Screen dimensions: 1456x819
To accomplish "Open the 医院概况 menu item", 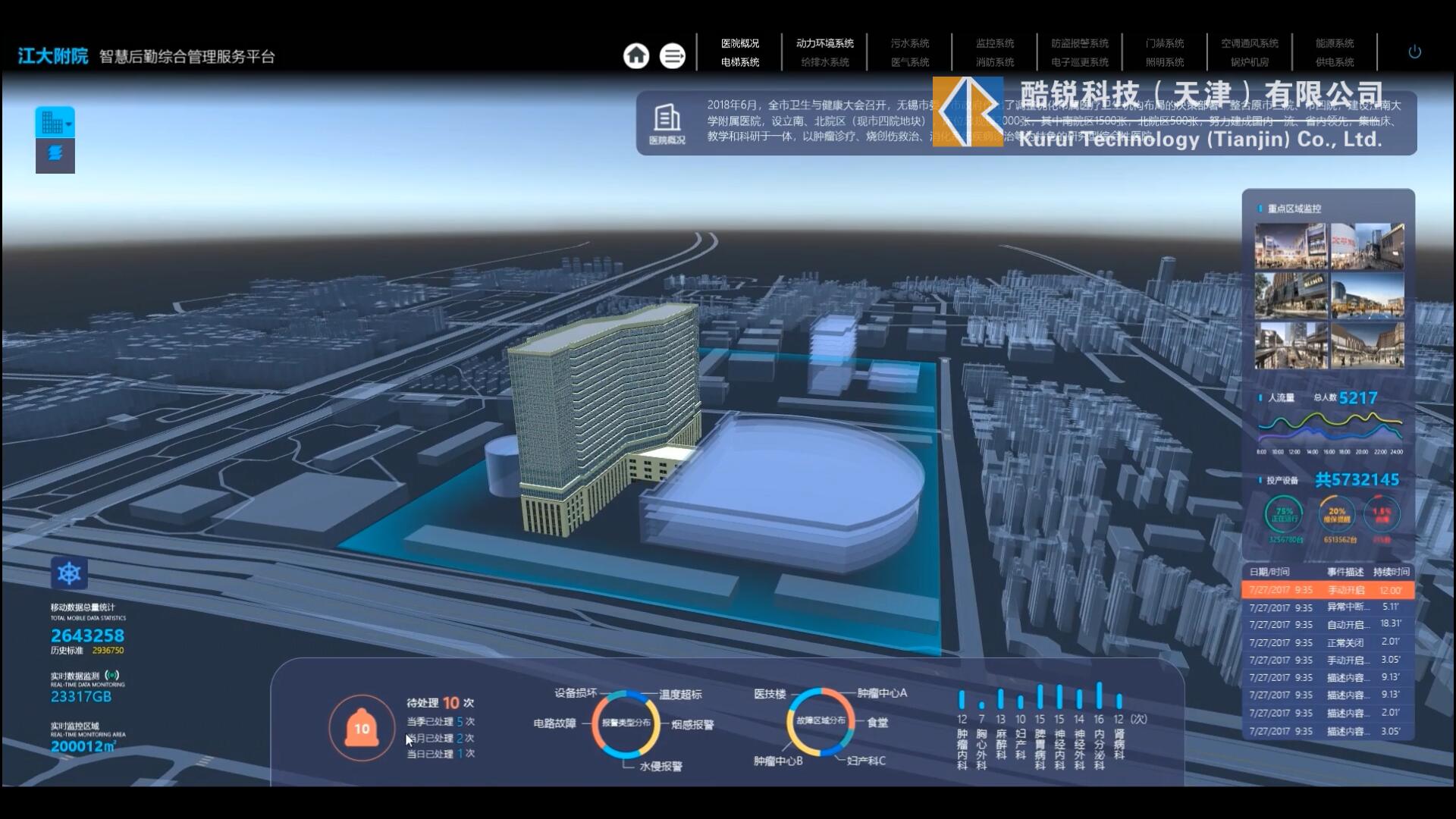I will 739,43.
